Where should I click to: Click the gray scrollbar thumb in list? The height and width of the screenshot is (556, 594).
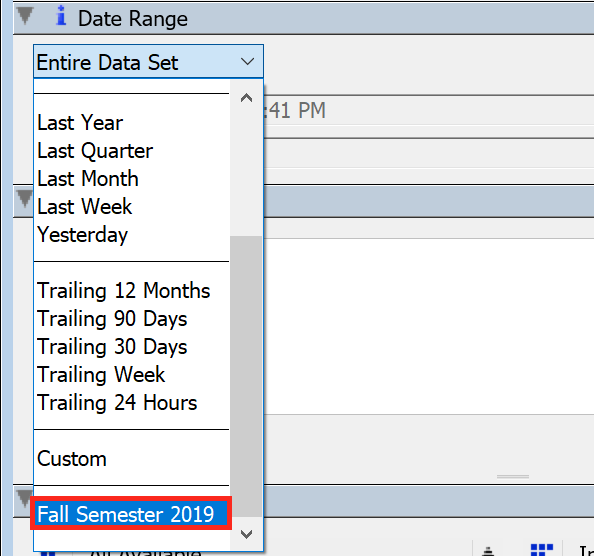(x=246, y=376)
